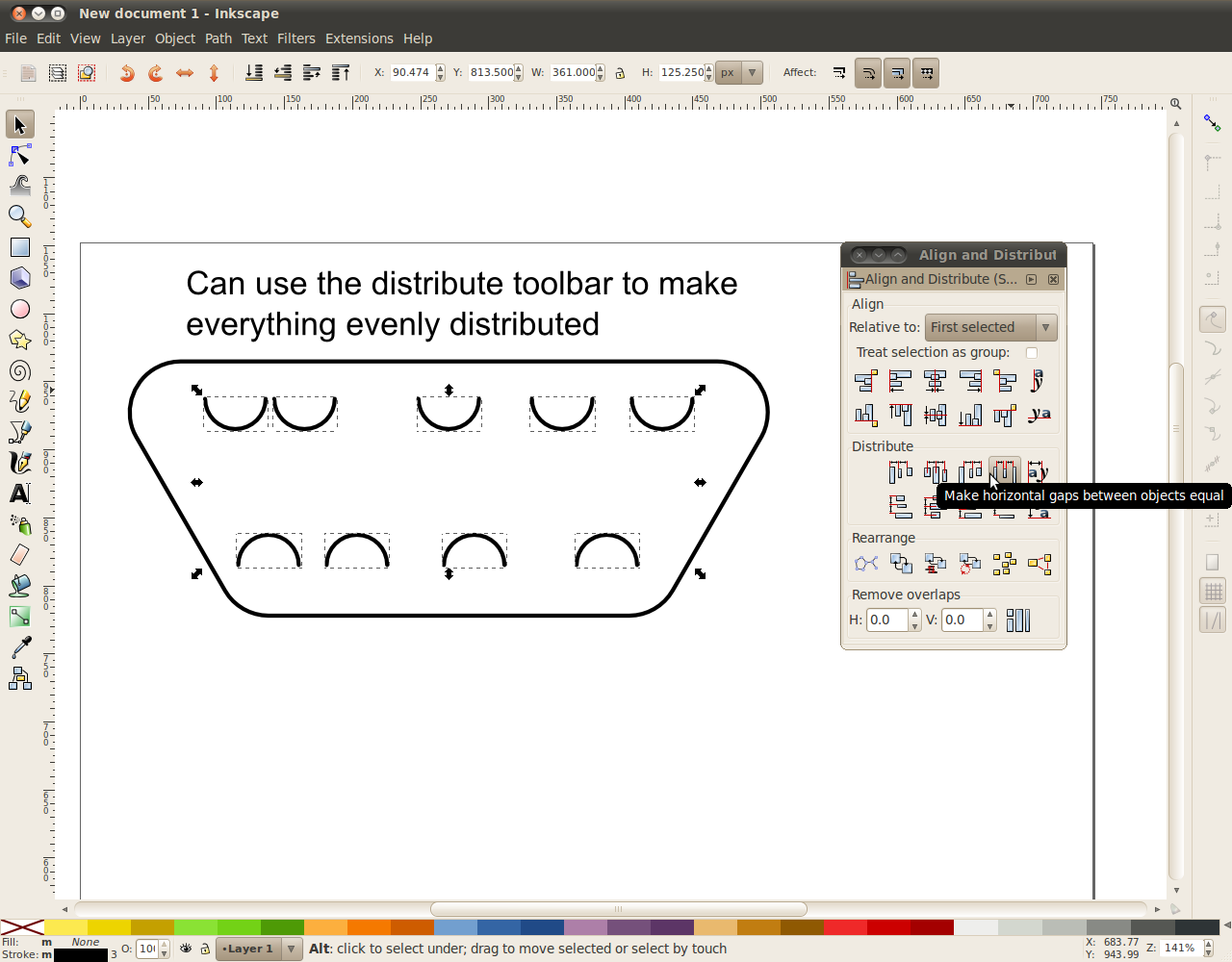The image size is (1232, 962).
Task: Flip selection horizontally from toolbar
Action: [x=185, y=73]
